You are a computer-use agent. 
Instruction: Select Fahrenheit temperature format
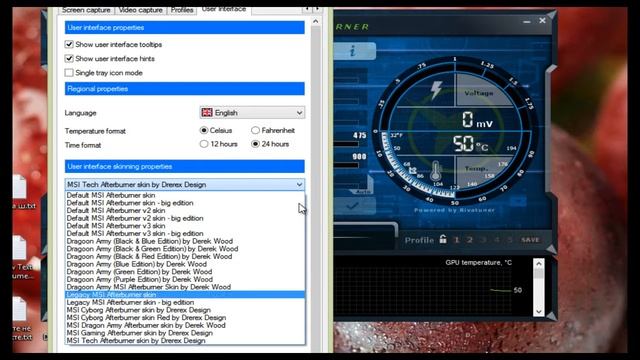coord(255,130)
